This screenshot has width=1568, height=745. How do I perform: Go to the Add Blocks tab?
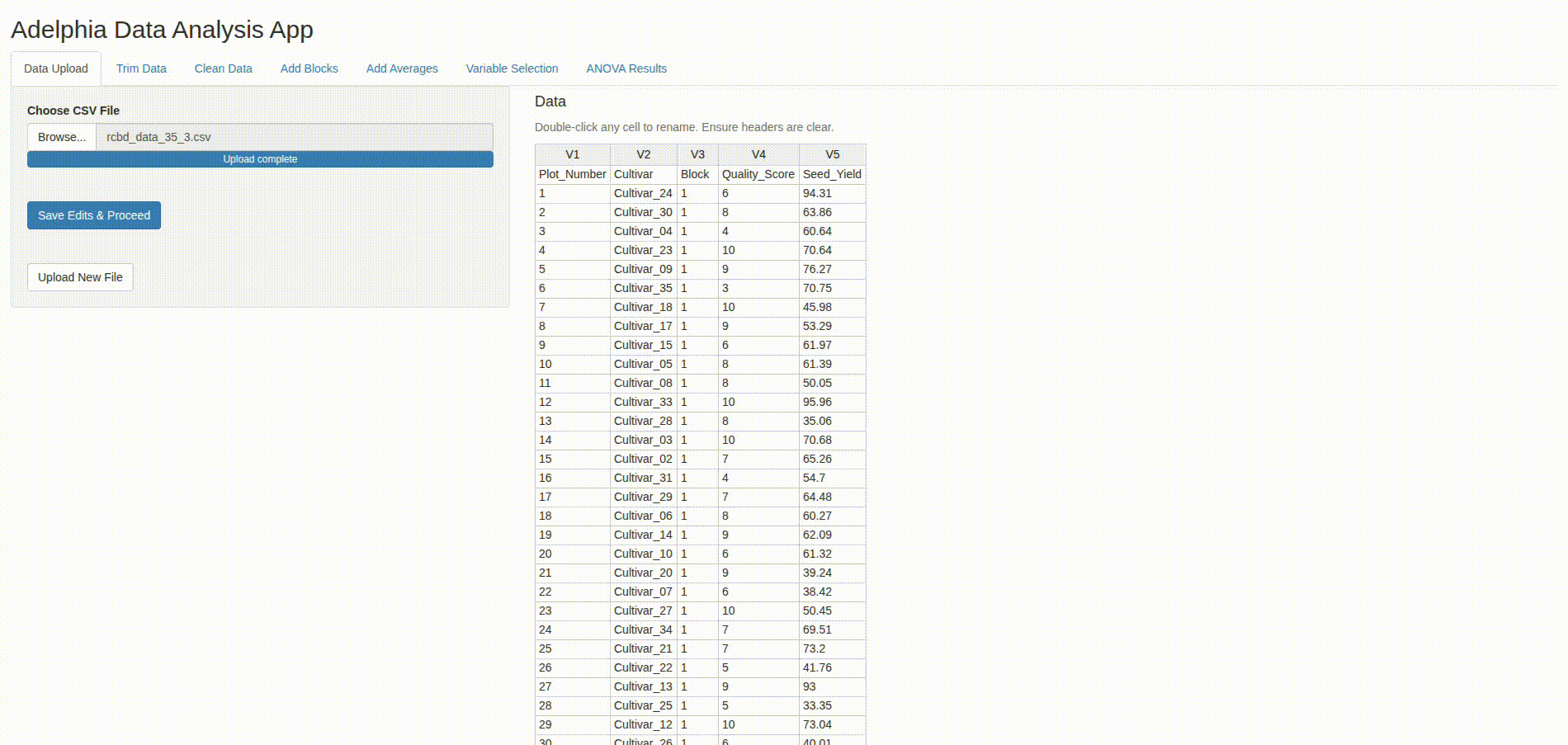pyautogui.click(x=309, y=68)
